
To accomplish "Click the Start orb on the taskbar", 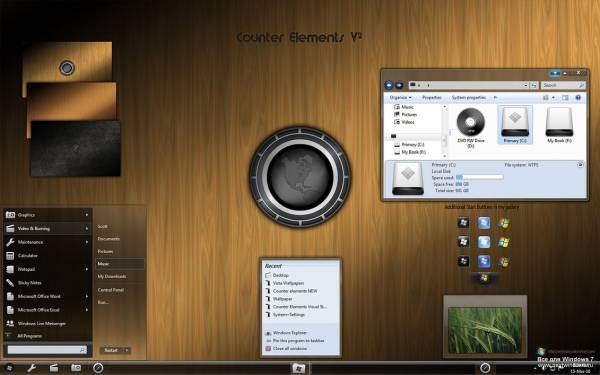I will coord(9,368).
